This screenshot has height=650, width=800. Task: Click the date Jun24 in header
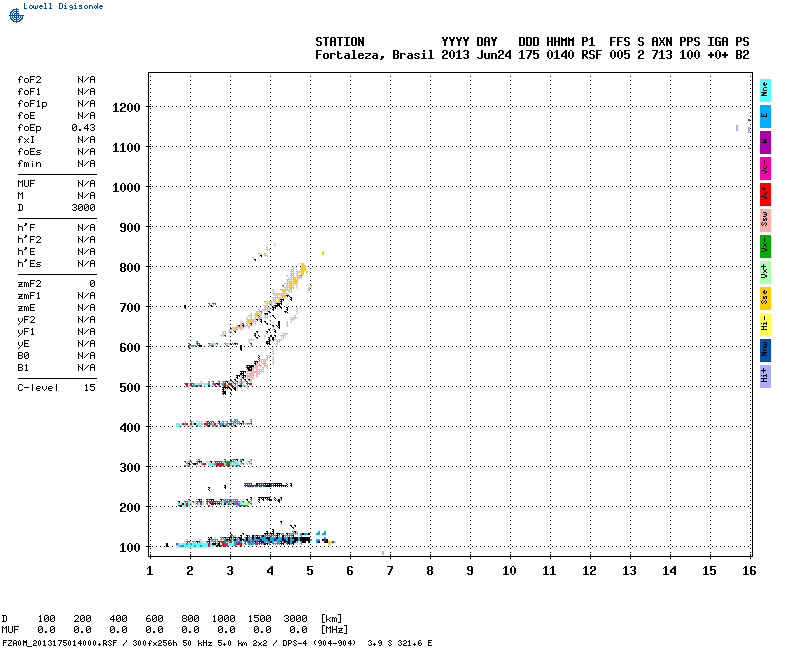click(494, 55)
